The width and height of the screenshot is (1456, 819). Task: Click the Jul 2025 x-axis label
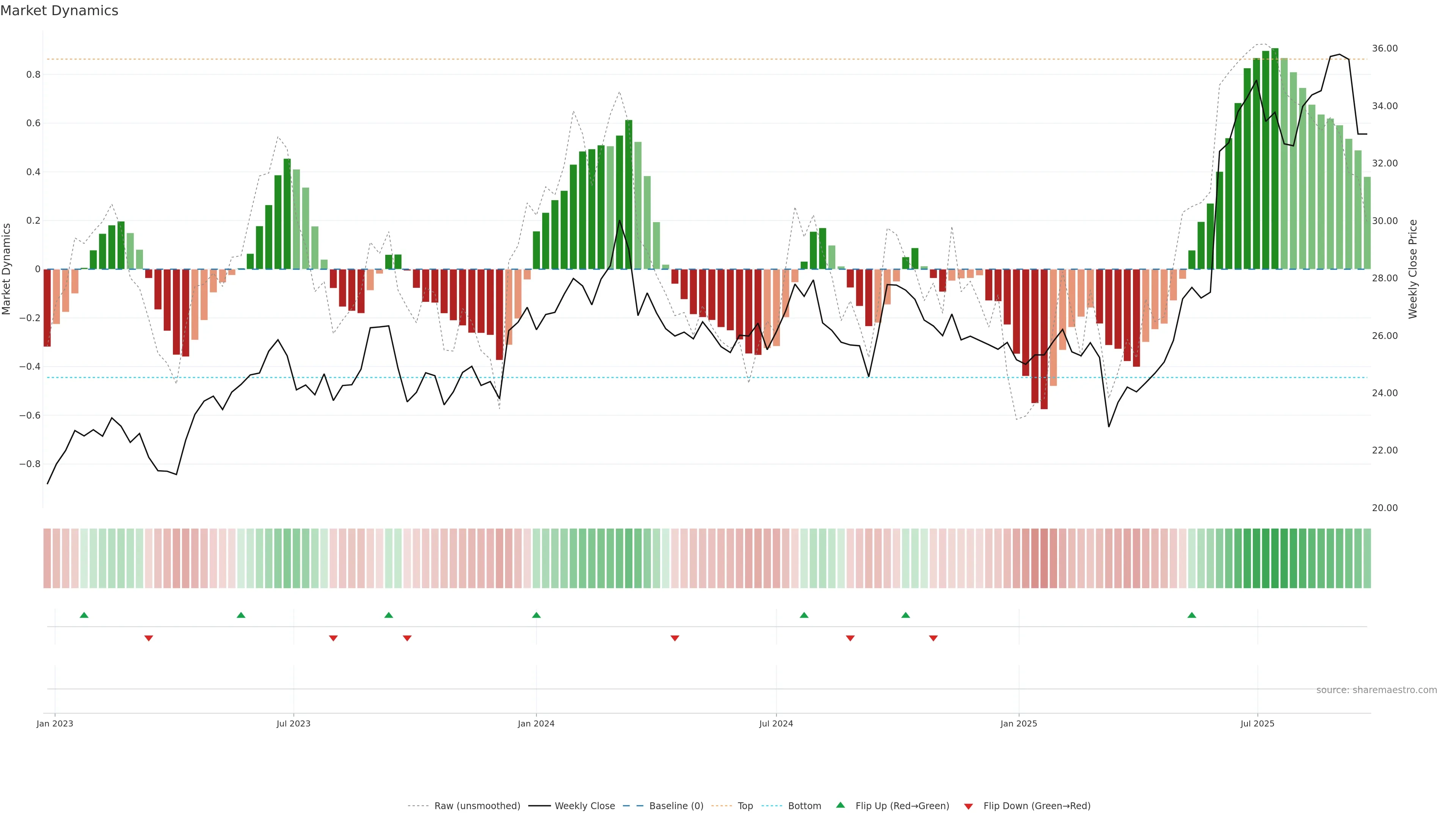point(1257,723)
